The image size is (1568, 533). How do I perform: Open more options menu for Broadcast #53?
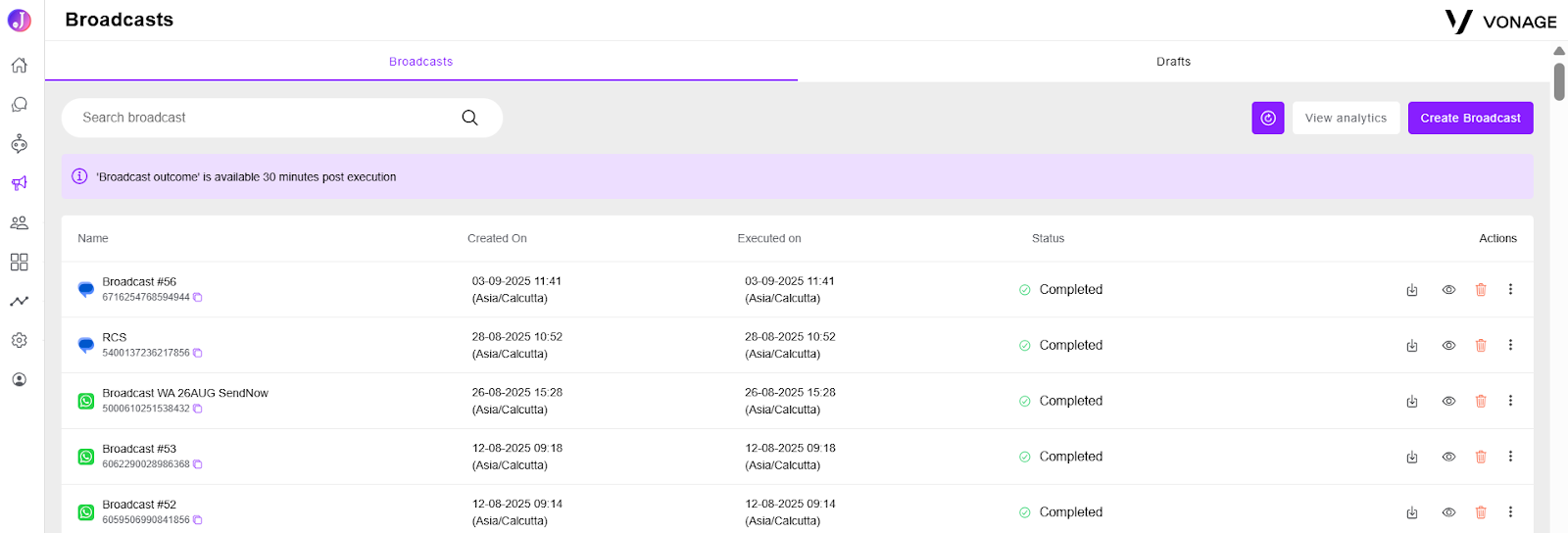(1510, 457)
